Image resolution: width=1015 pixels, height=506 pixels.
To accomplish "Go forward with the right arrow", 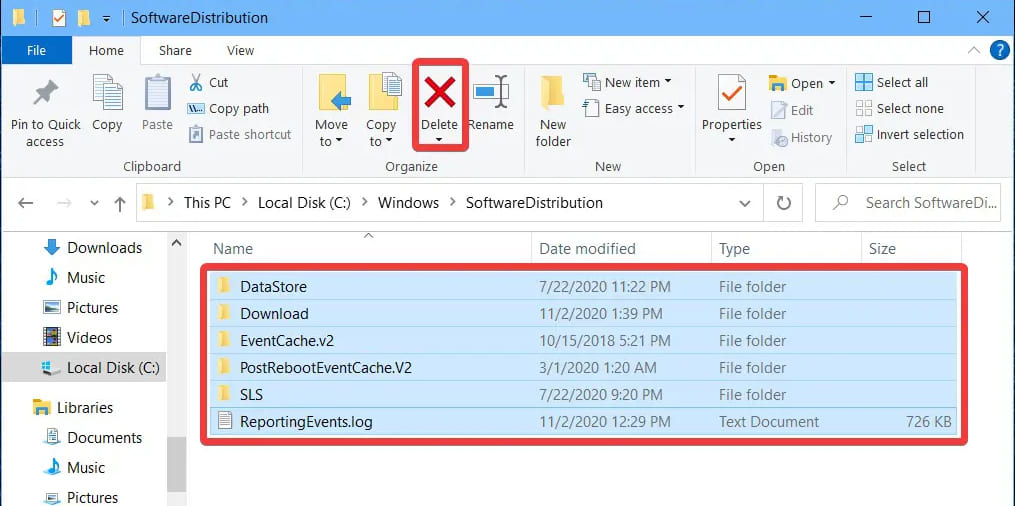I will tap(64, 203).
